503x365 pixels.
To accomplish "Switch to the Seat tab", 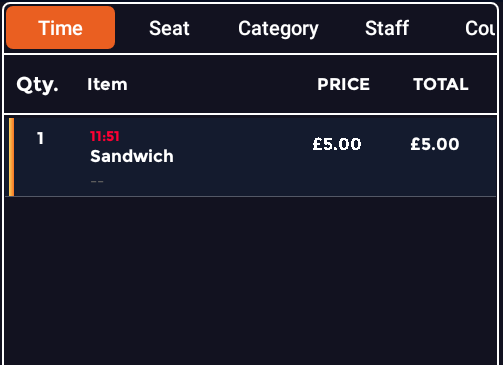I will pyautogui.click(x=169, y=28).
